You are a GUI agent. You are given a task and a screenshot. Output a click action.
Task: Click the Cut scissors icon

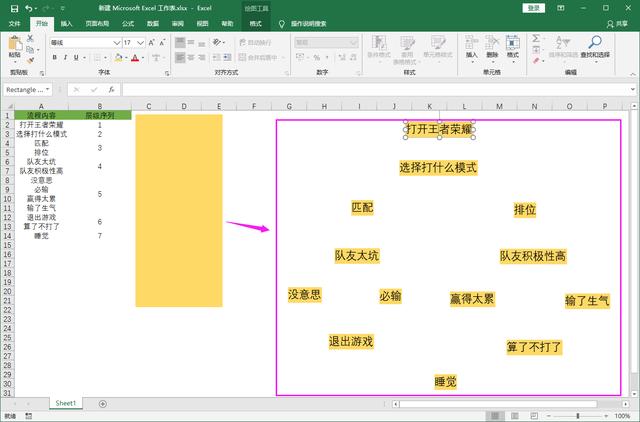pos(30,38)
